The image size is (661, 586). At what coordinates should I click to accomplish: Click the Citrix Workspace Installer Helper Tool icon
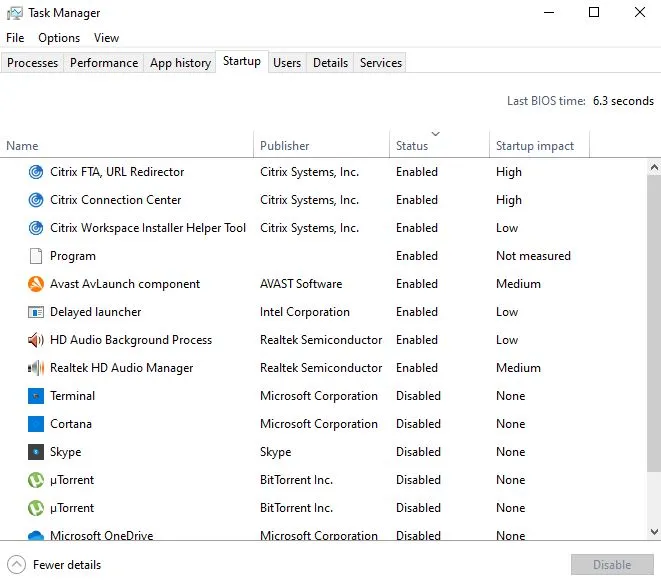tap(36, 228)
